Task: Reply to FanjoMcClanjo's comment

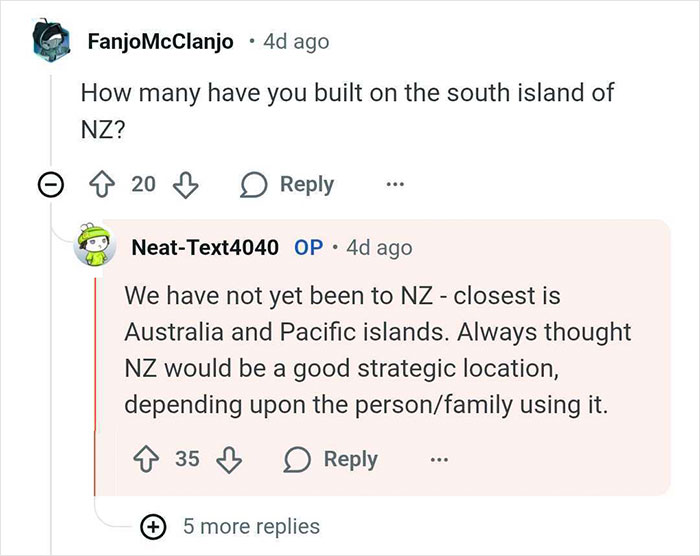Action: pos(289,185)
